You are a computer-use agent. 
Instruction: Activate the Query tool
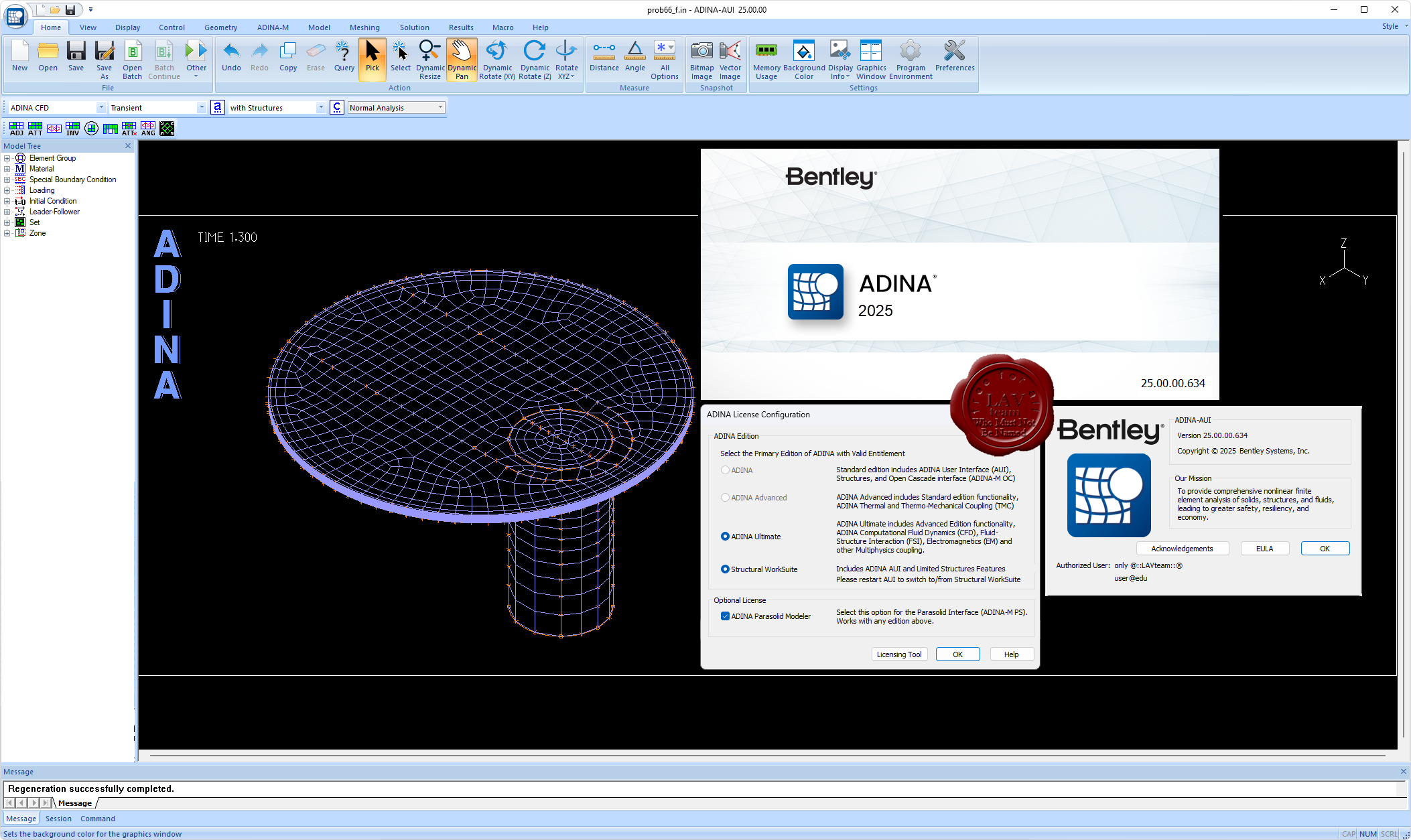[344, 56]
